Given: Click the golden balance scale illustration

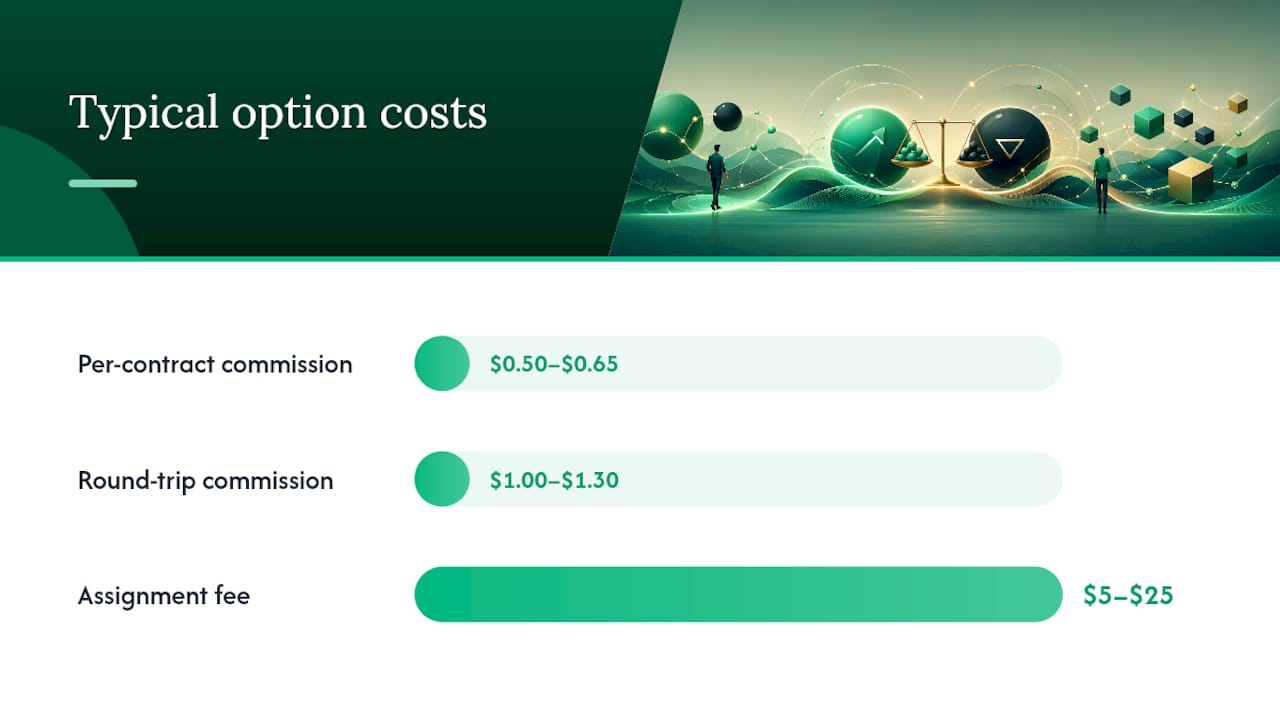Looking at the screenshot, I should (942, 152).
